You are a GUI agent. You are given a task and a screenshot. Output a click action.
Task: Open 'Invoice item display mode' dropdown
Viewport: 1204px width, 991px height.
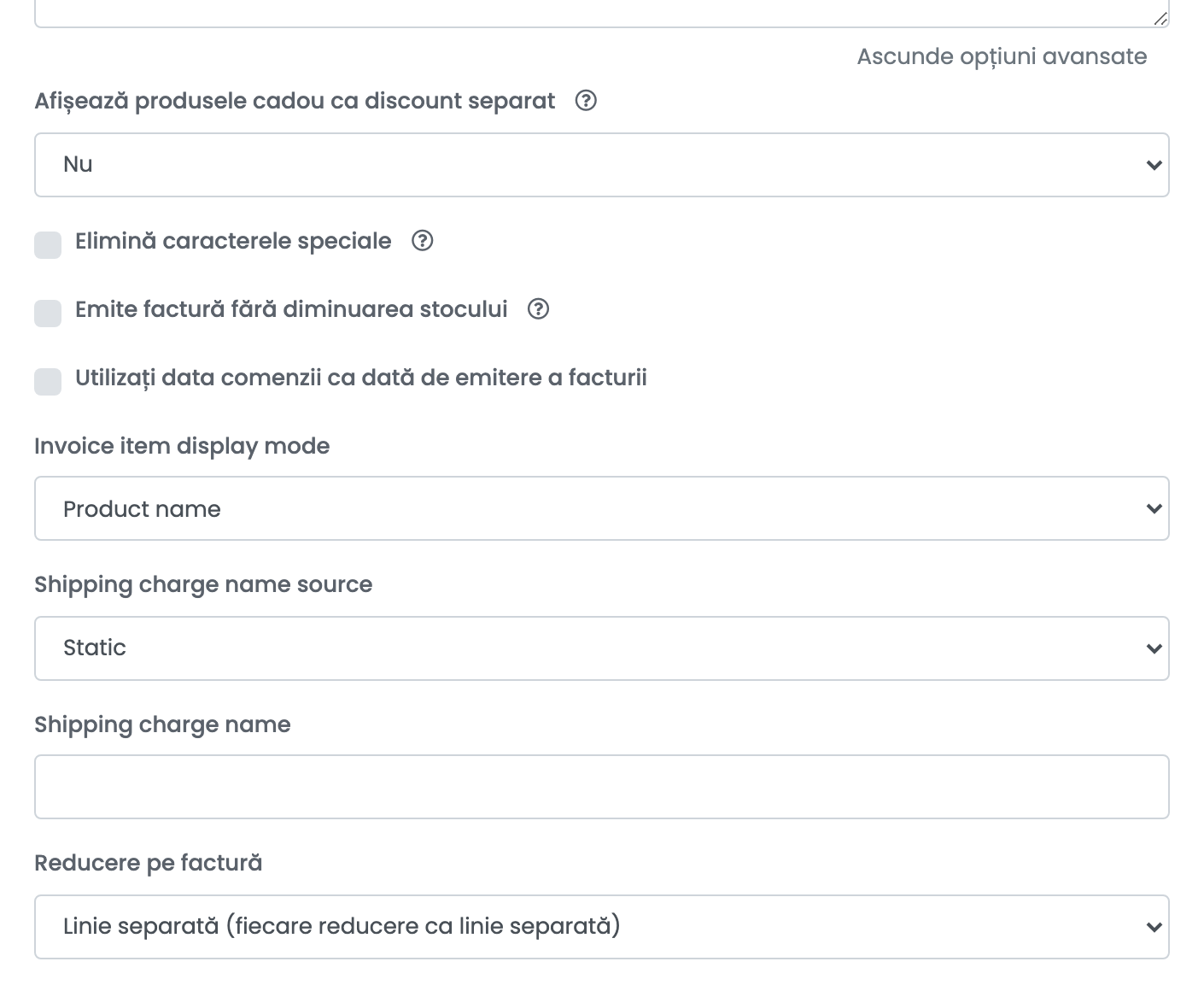pyautogui.click(x=602, y=508)
